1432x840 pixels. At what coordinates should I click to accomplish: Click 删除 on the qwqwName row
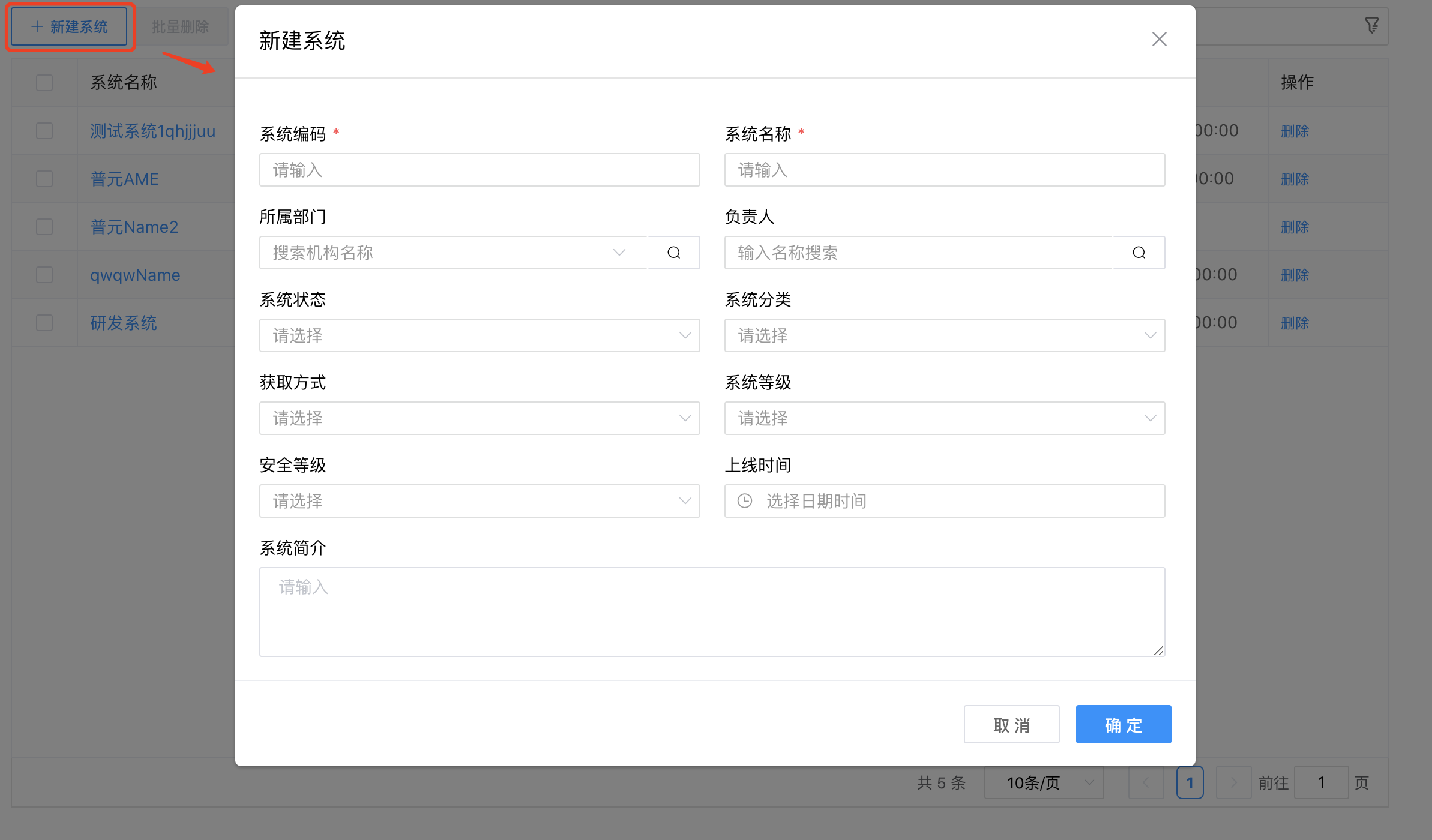[x=1294, y=274]
